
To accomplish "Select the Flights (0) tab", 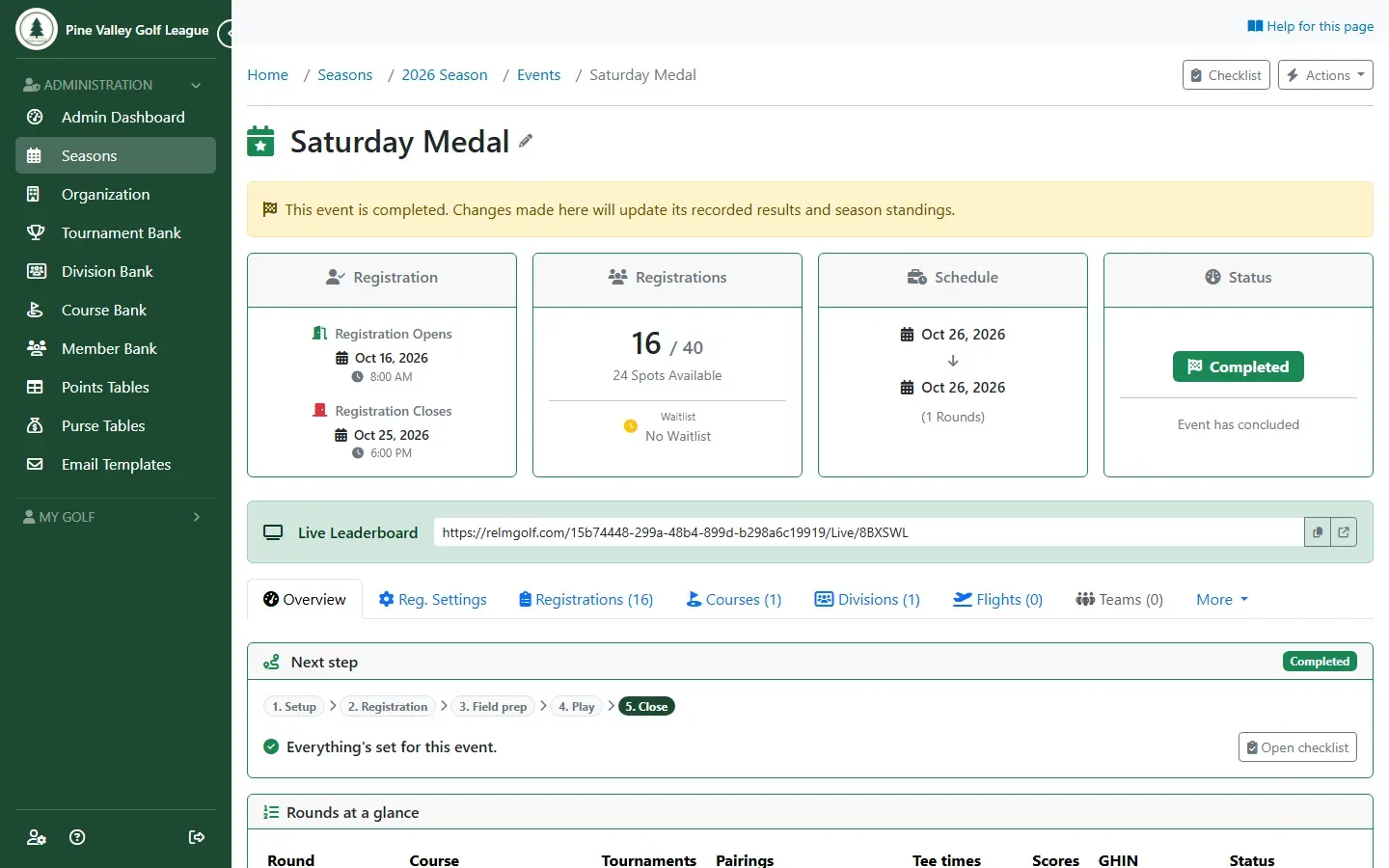I will (x=997, y=599).
